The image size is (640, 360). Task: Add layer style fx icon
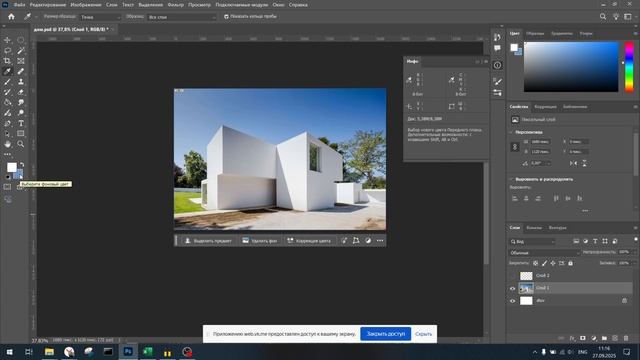pos(572,338)
